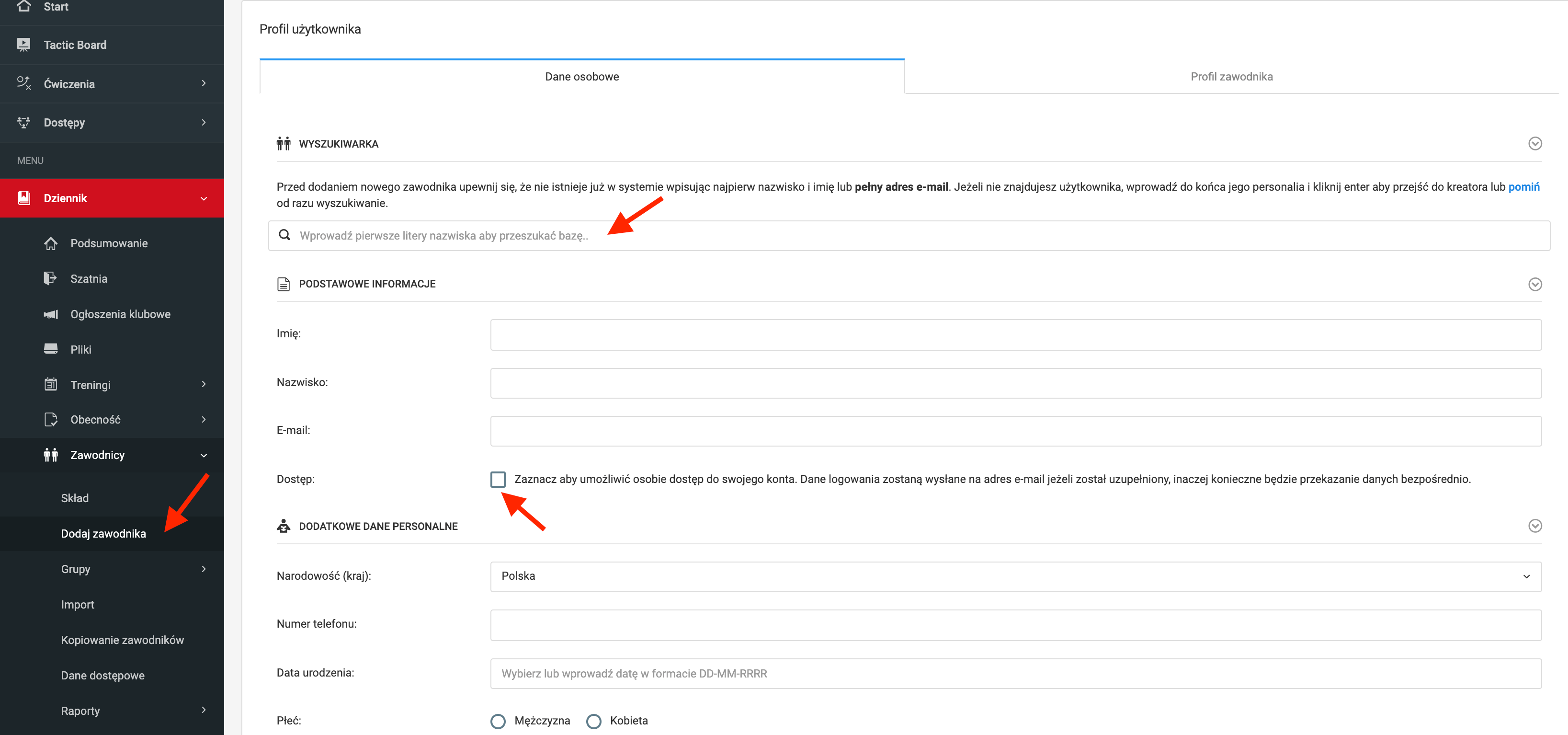Click the Szatnia locker room icon
This screenshot has height=735, width=1568.
50,278
